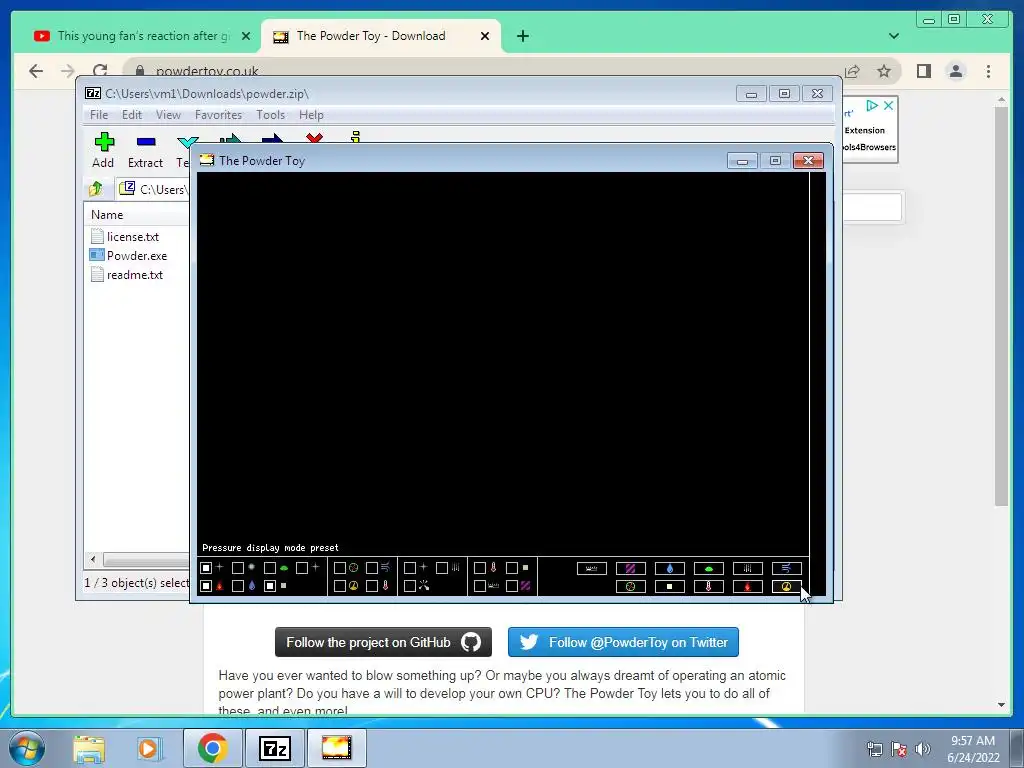Close the ad with its X icon
This screenshot has height=768, width=1024.
coord(888,105)
